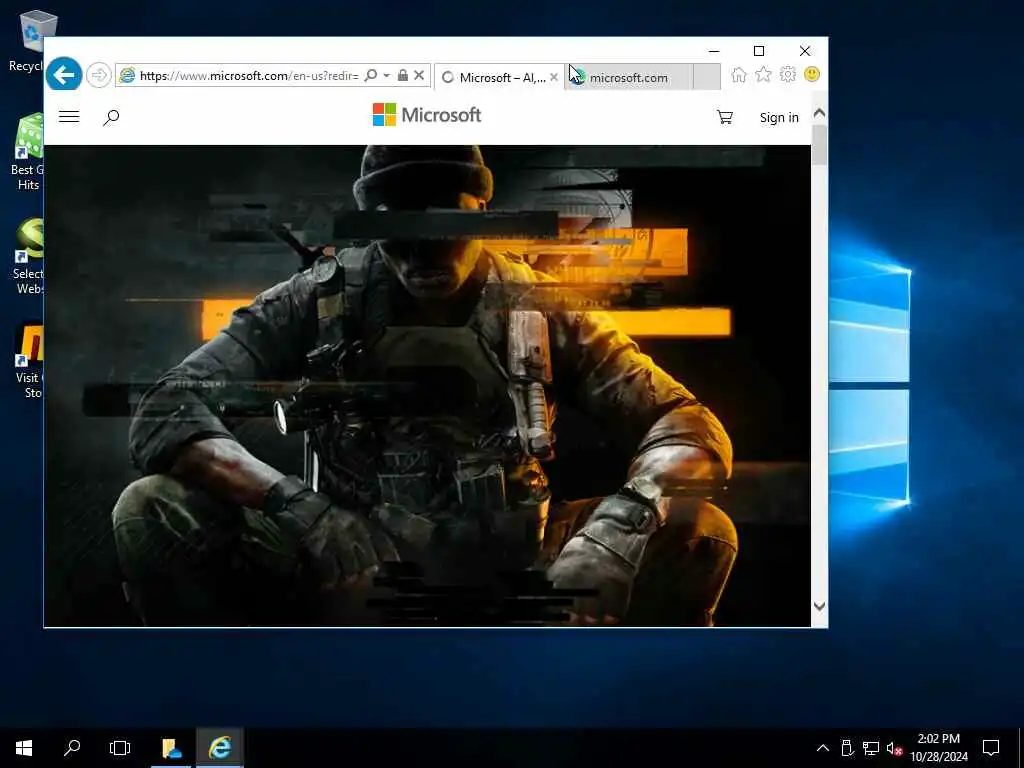The width and height of the screenshot is (1024, 768).
Task: Open the address bar autocomplete dropdown arrow
Action: click(x=387, y=76)
